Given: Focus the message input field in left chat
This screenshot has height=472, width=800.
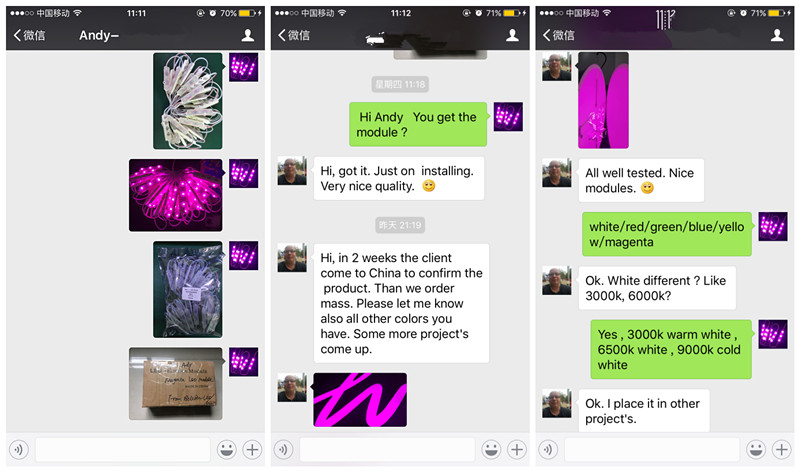Looking at the screenshot, I should [122, 450].
